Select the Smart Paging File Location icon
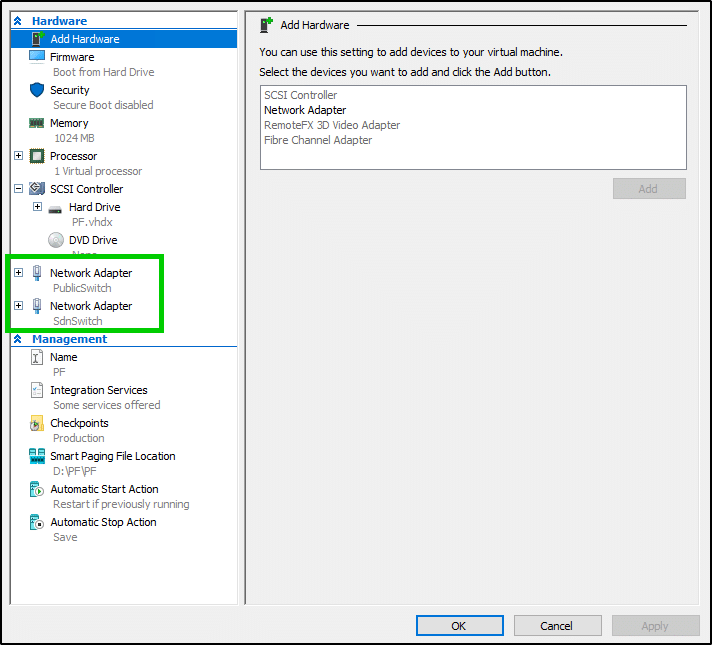 click(x=36, y=457)
